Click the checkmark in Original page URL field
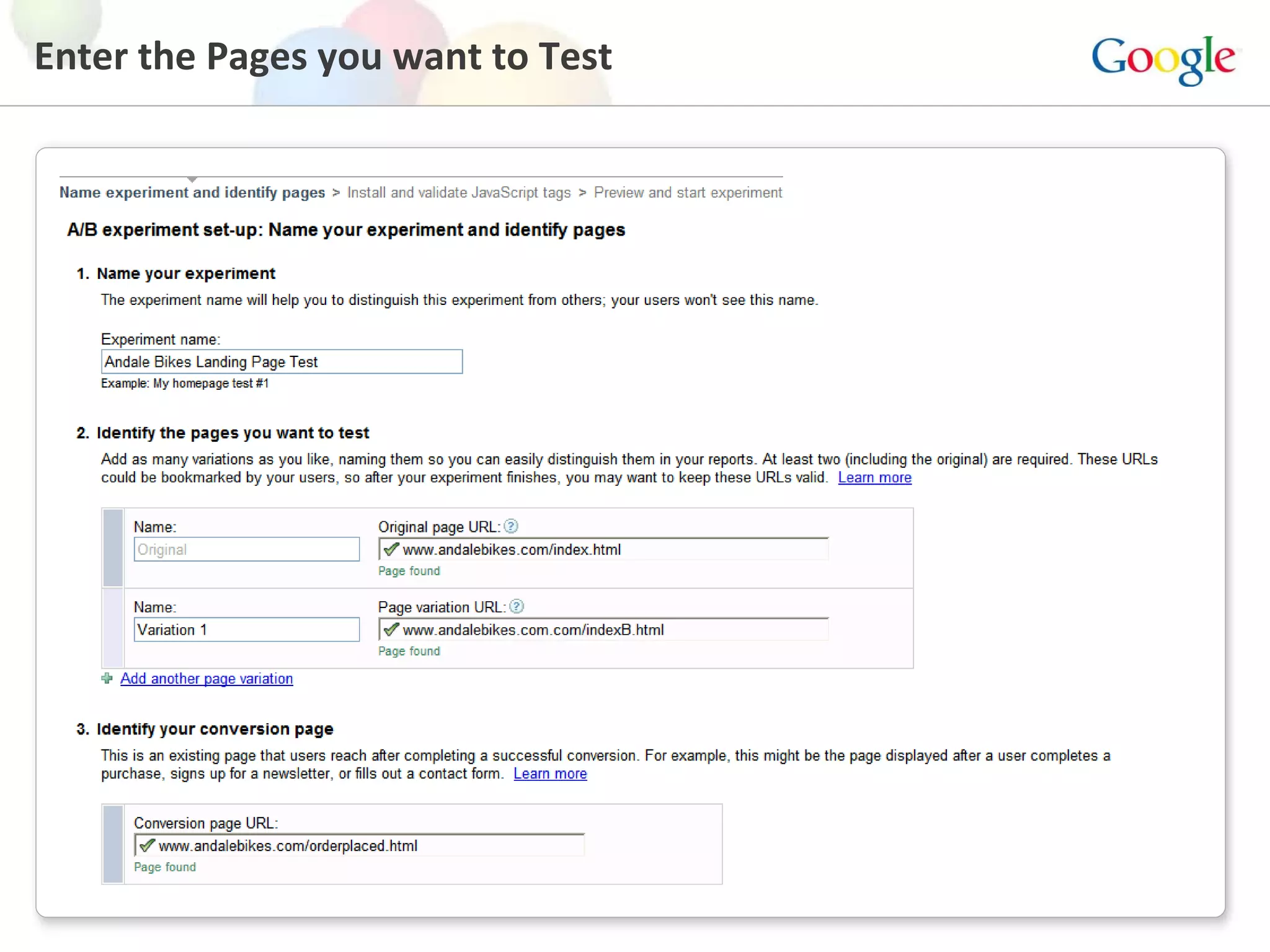This screenshot has height=952, width=1270. pyautogui.click(x=391, y=549)
